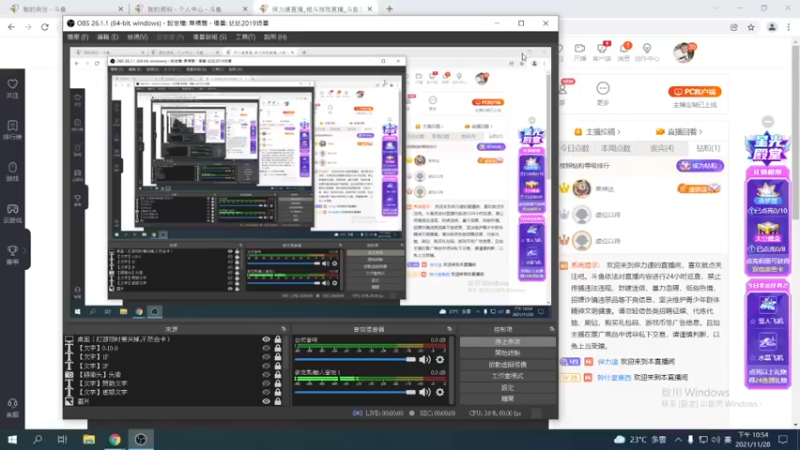
Task: Open 客户端 icon in Douyu header
Action: pyautogui.click(x=602, y=48)
